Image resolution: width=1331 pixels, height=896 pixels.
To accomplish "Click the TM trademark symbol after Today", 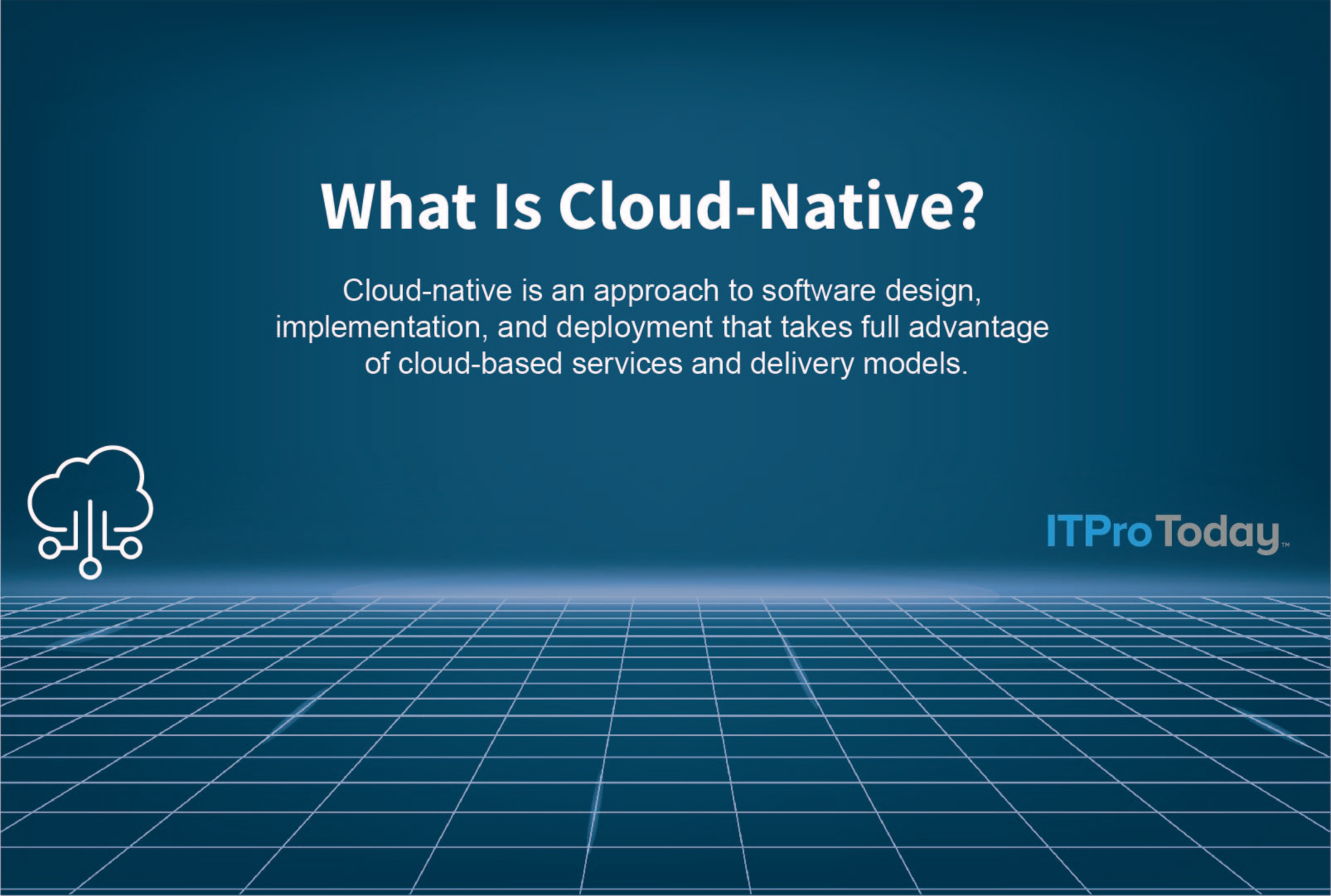I will click(1284, 546).
